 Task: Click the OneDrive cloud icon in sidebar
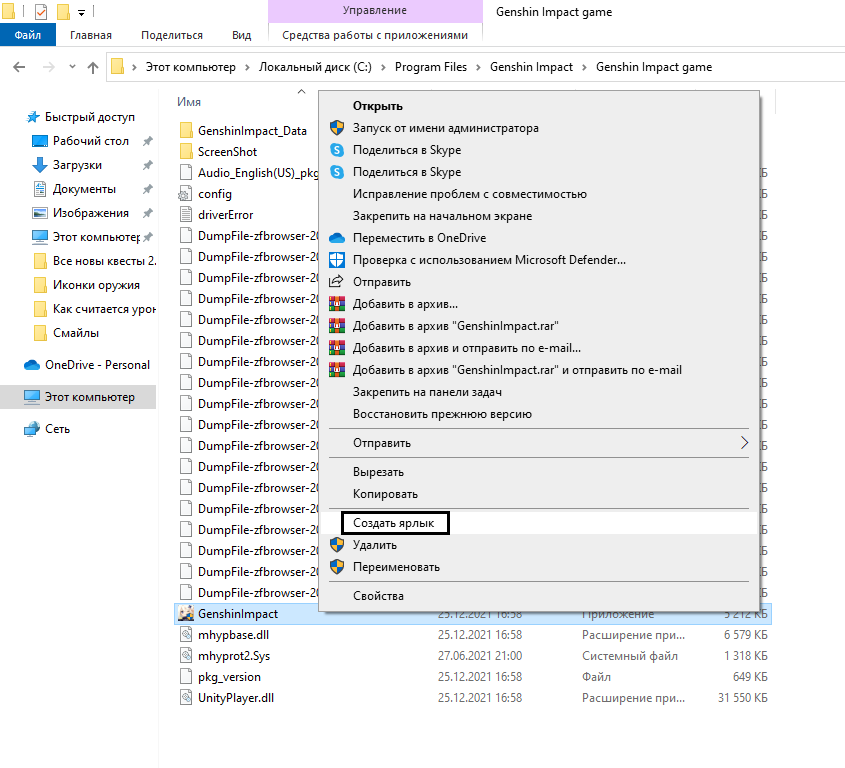(x=32, y=365)
